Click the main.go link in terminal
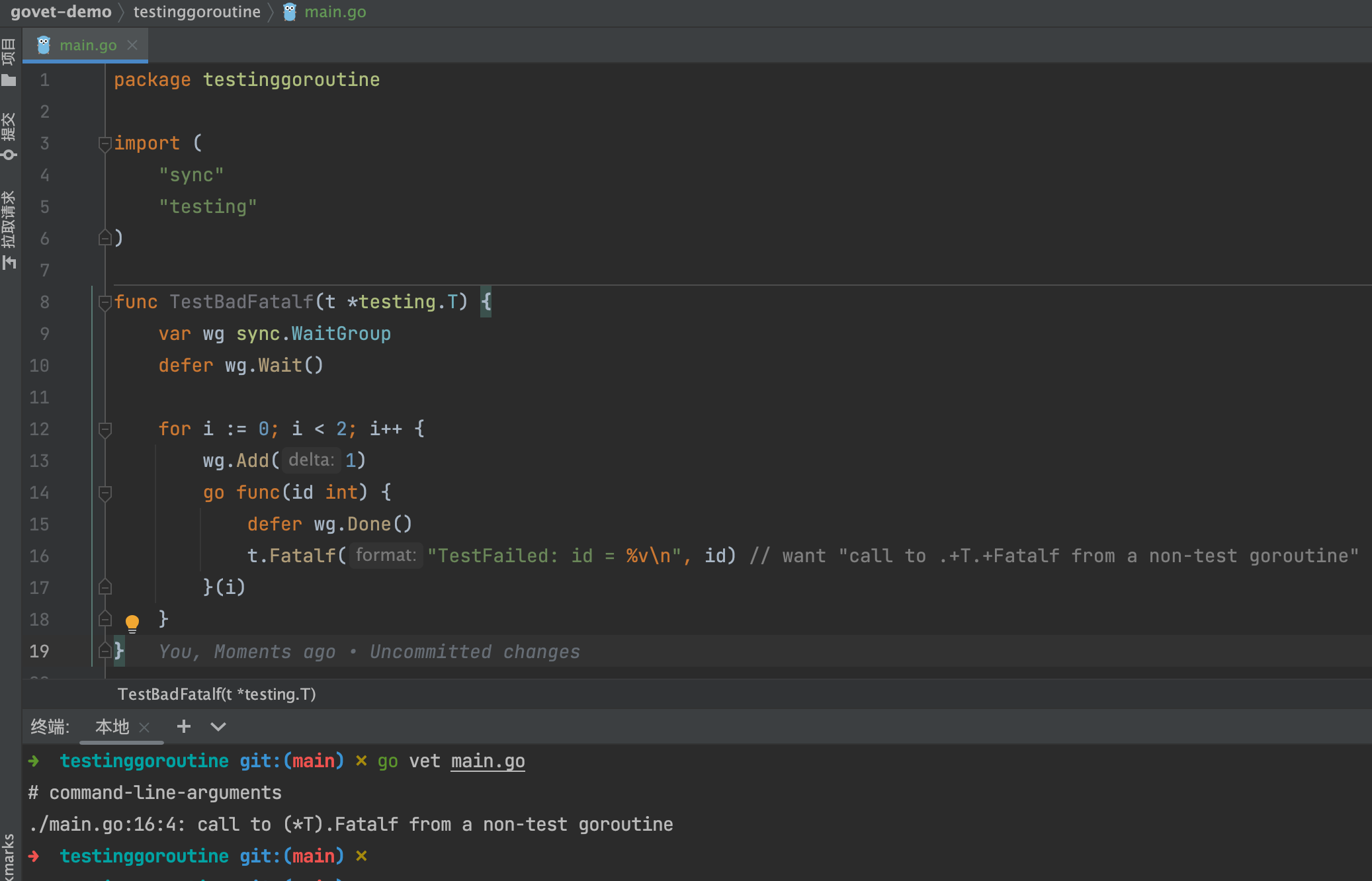Image resolution: width=1372 pixels, height=881 pixels. click(x=488, y=761)
